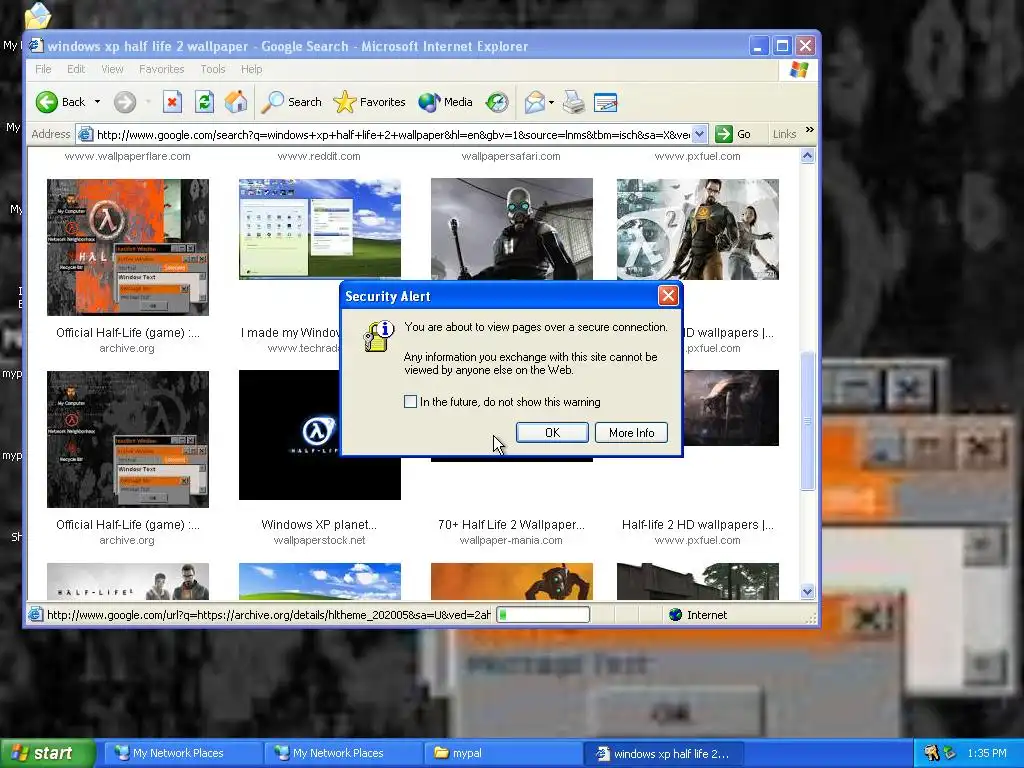
Task: Click the Refresh page icon
Action: point(204,102)
